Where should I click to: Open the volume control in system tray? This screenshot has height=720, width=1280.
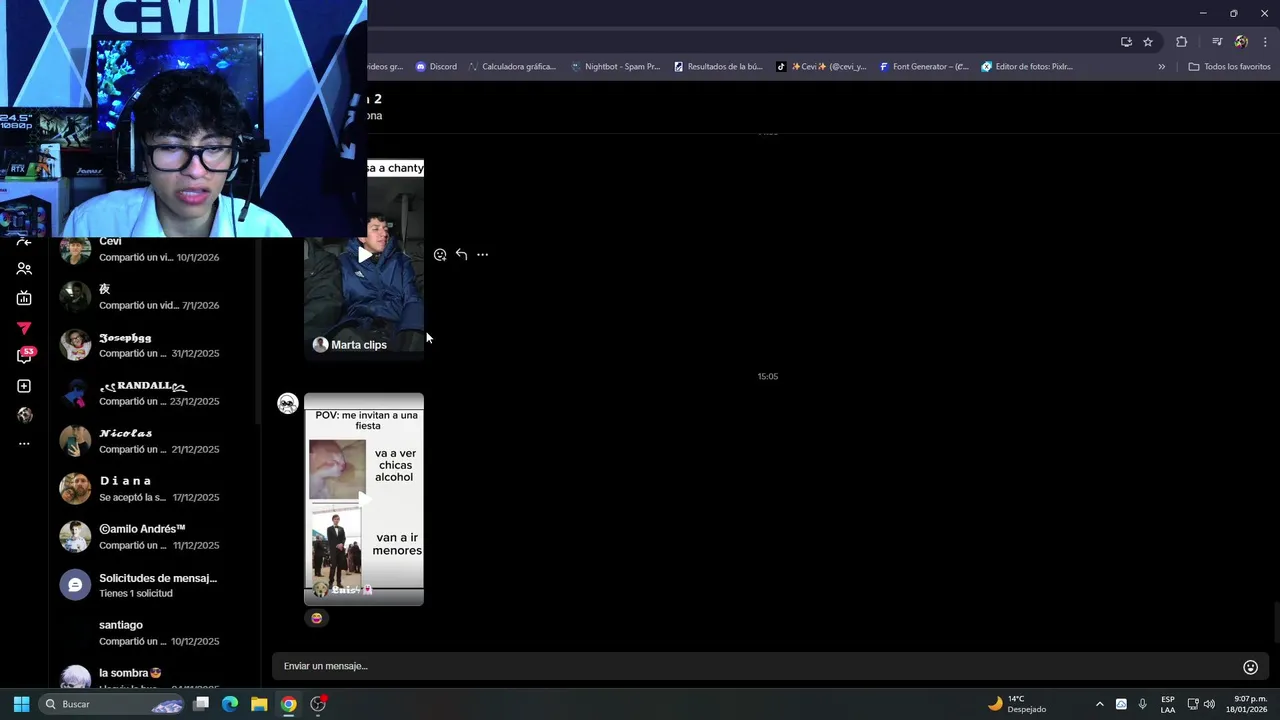(x=1209, y=704)
